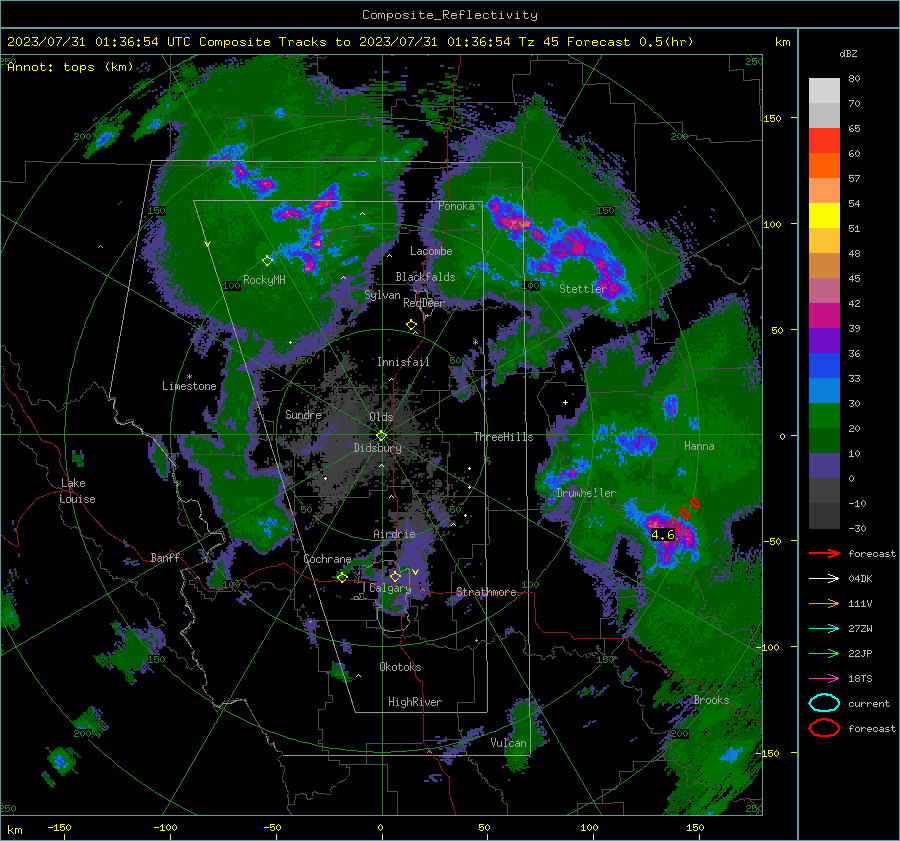Screen dimensions: 900x841
Task: Click the Olds label
Action: click(381, 417)
